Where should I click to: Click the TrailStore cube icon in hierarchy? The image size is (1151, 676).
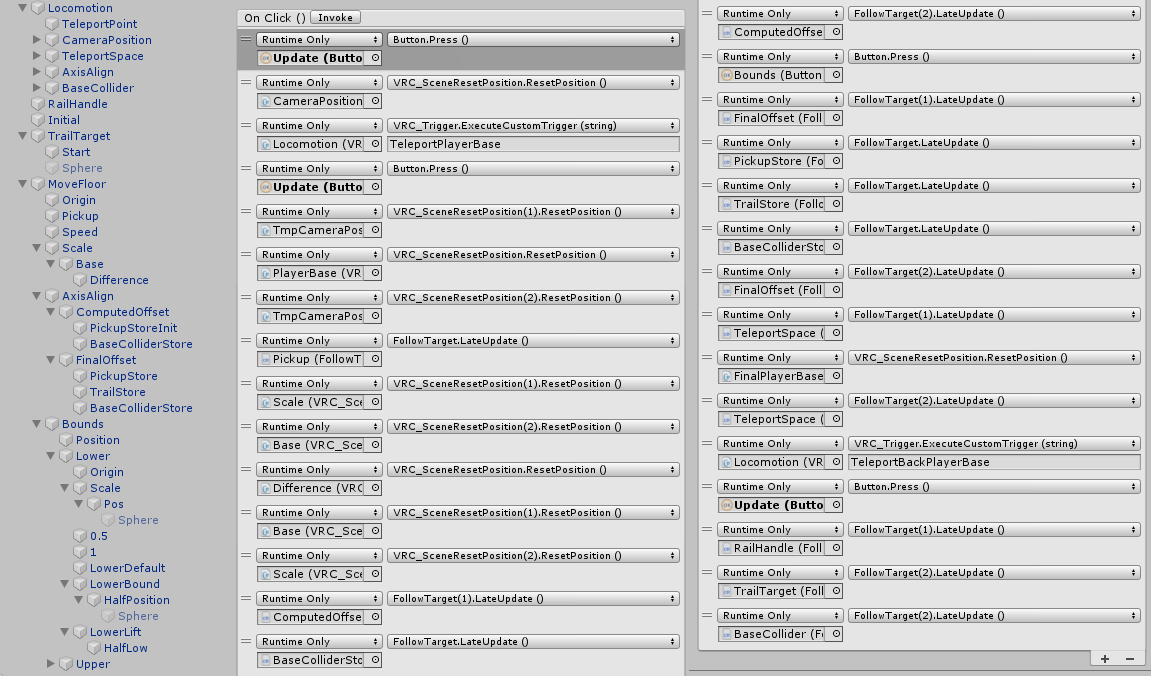[79, 392]
